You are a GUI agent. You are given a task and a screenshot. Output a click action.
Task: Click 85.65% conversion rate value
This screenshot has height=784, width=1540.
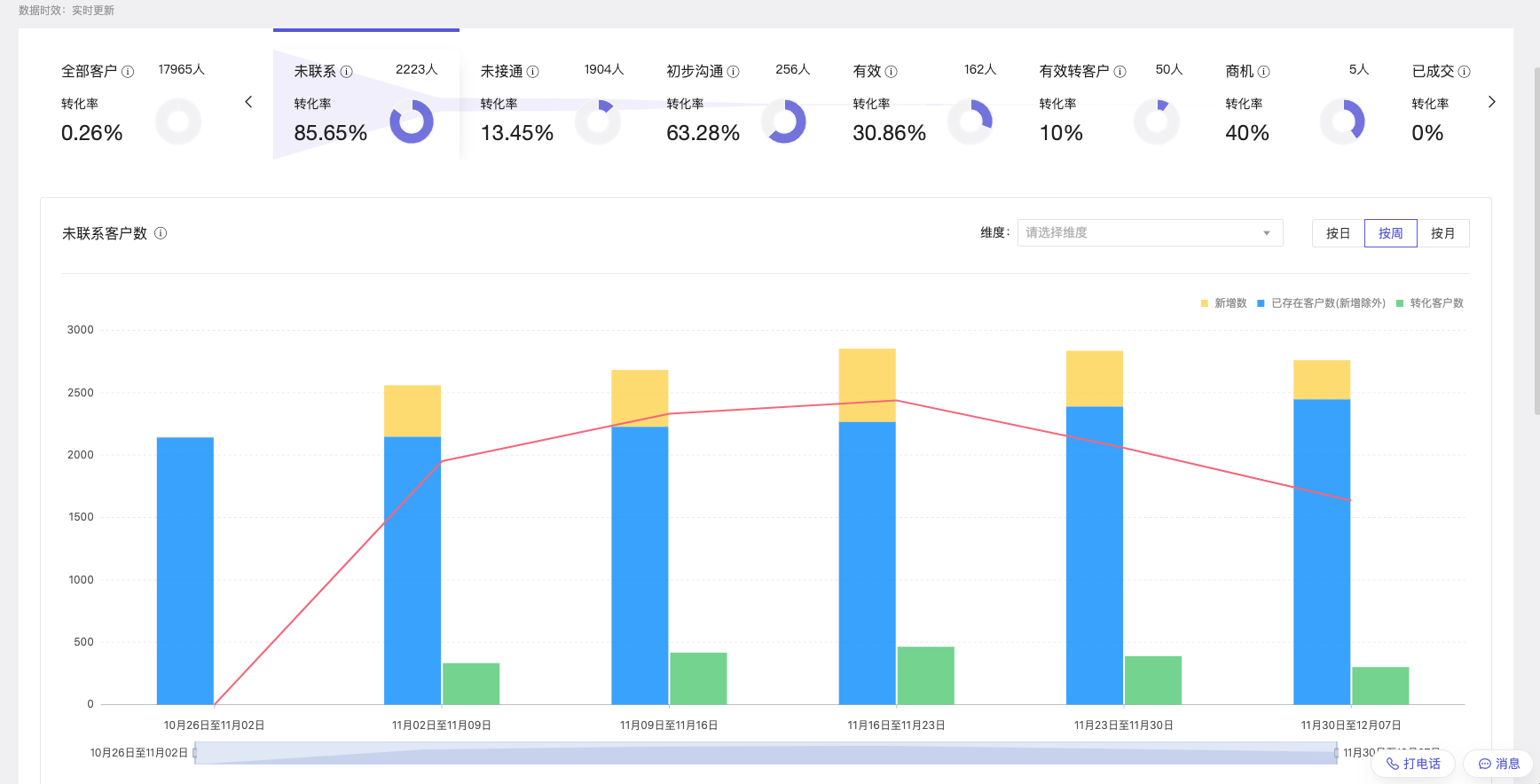[331, 133]
